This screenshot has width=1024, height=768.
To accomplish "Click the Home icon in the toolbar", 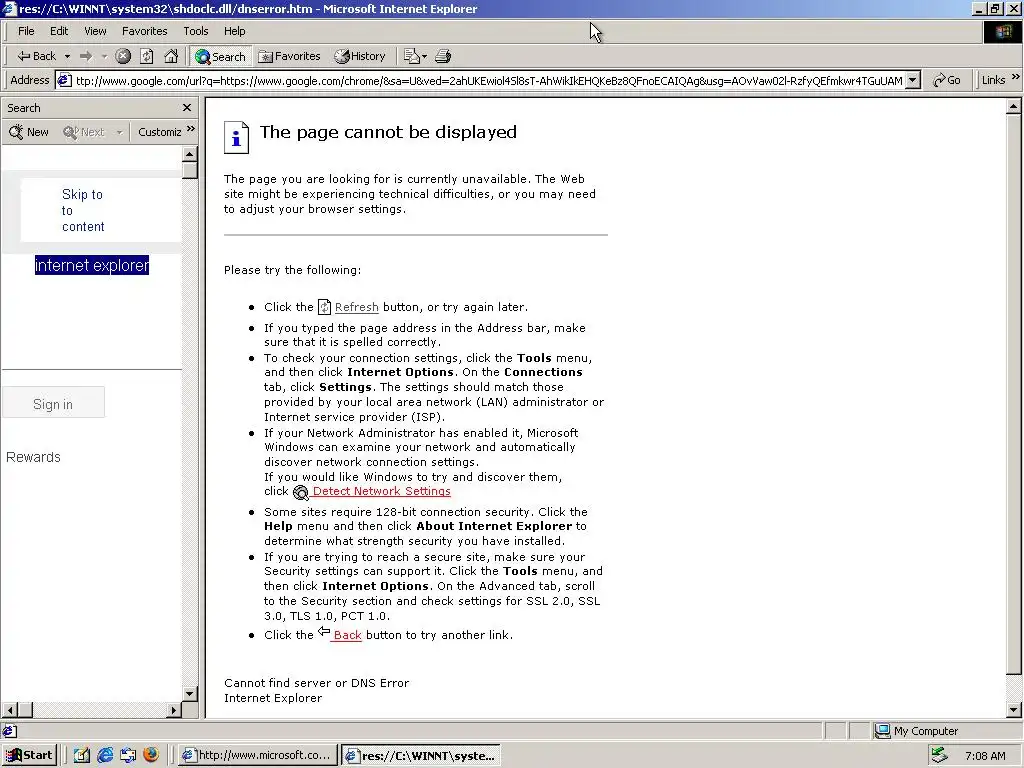I will point(171,56).
